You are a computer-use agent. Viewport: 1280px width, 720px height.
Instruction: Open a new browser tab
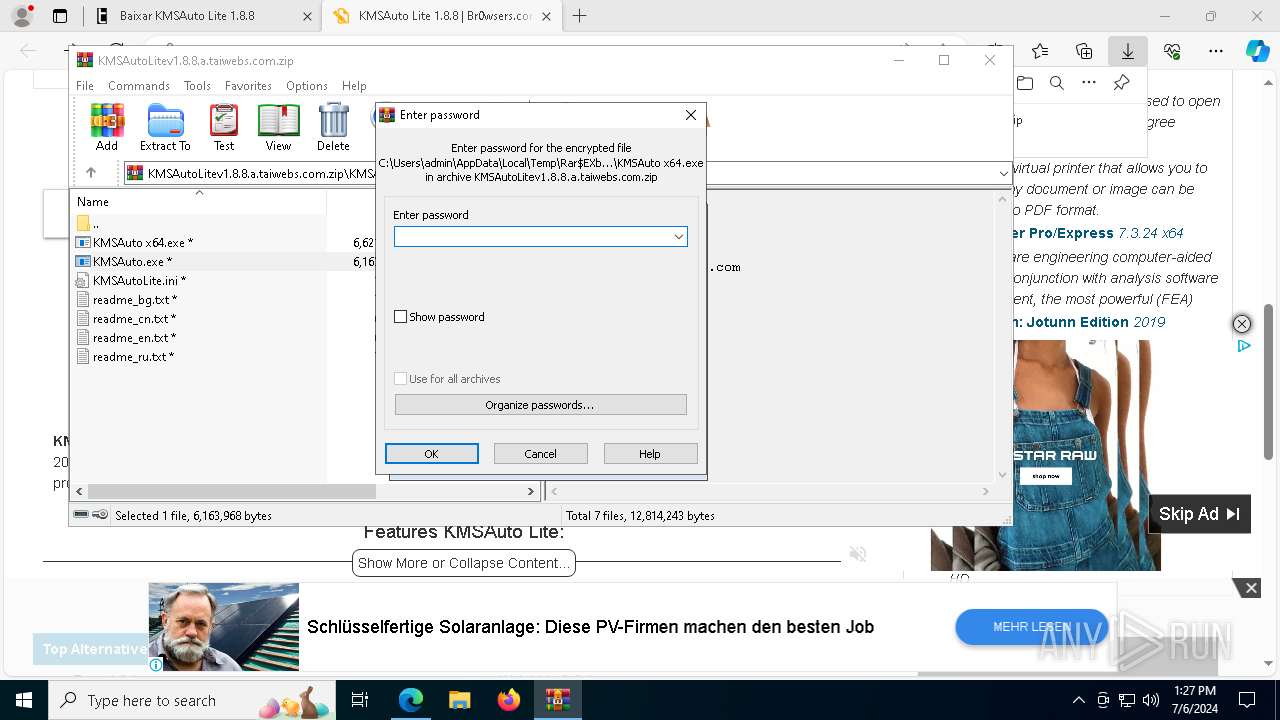579,16
